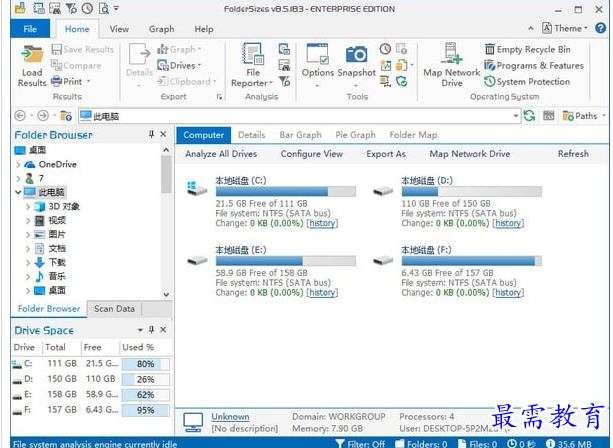Viewport: 613px width, 448px height.
Task: Select the Bar Graph tab
Action: pyautogui.click(x=300, y=135)
